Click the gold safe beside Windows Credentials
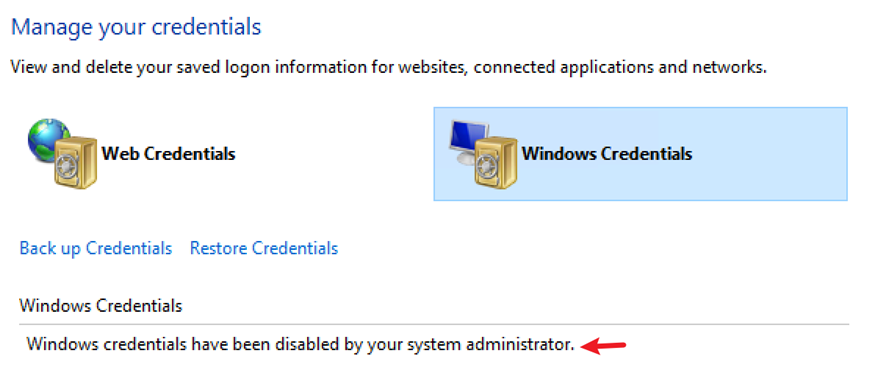The width and height of the screenshot is (884, 366). coord(497,163)
